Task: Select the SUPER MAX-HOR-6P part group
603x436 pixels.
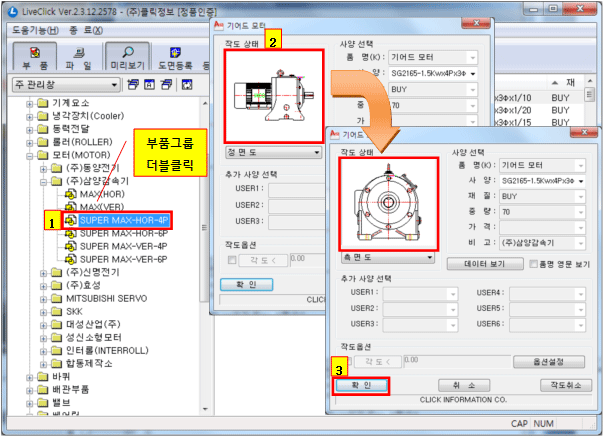Action: tap(123, 233)
